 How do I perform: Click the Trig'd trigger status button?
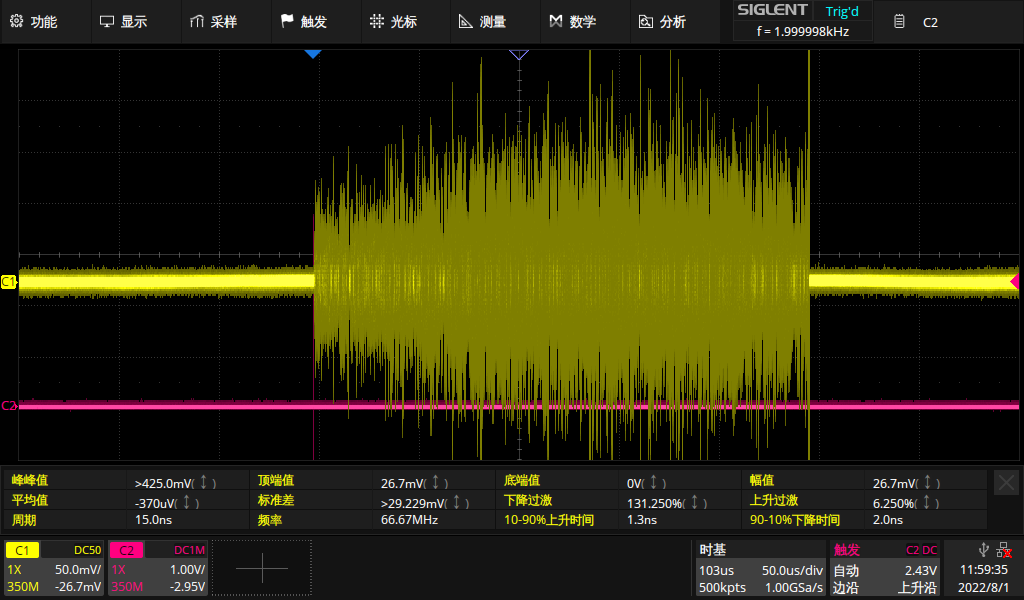[x=842, y=12]
